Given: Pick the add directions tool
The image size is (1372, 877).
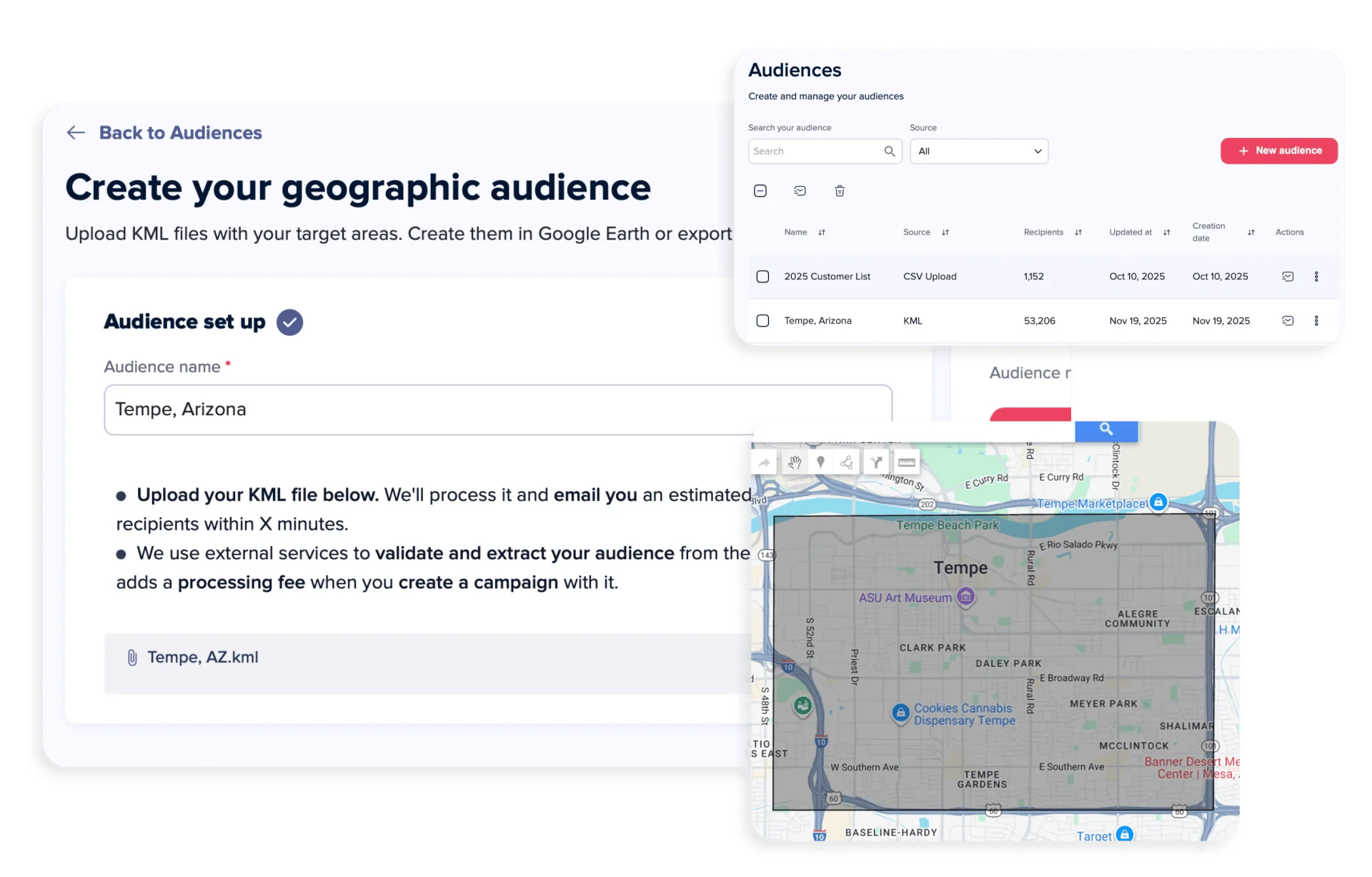Looking at the screenshot, I should click(x=877, y=462).
